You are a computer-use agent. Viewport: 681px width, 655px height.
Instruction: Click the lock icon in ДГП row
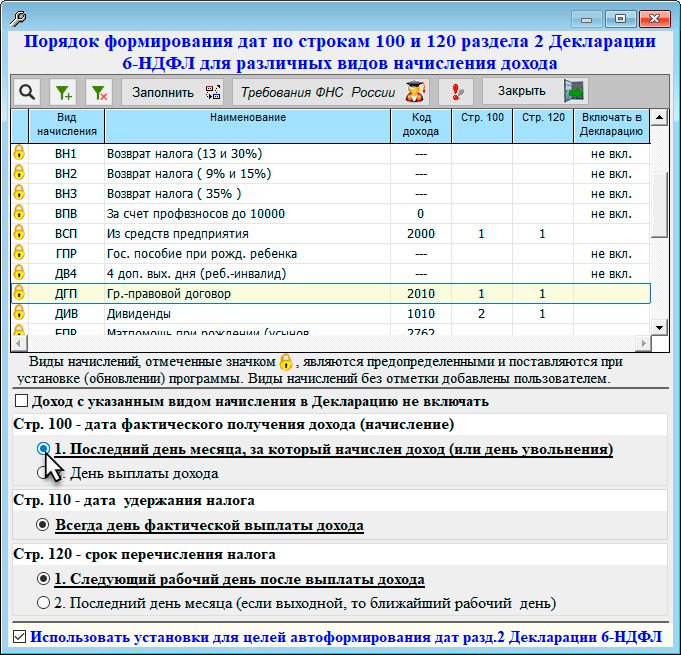click(19, 293)
